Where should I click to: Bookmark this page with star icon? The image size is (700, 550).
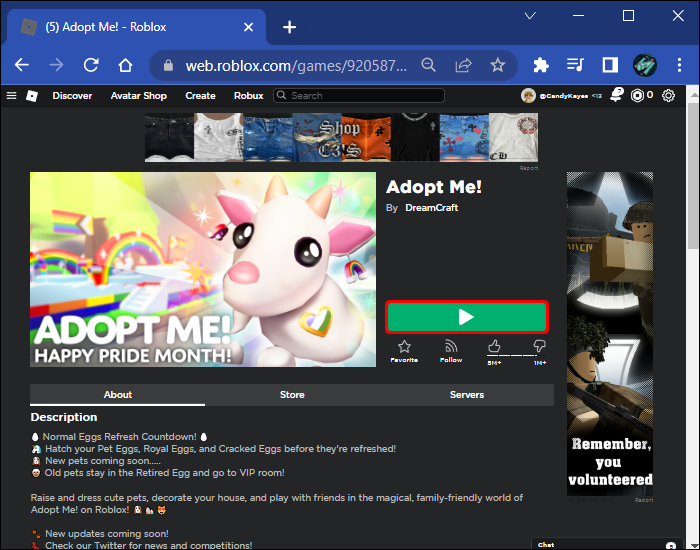pos(497,65)
